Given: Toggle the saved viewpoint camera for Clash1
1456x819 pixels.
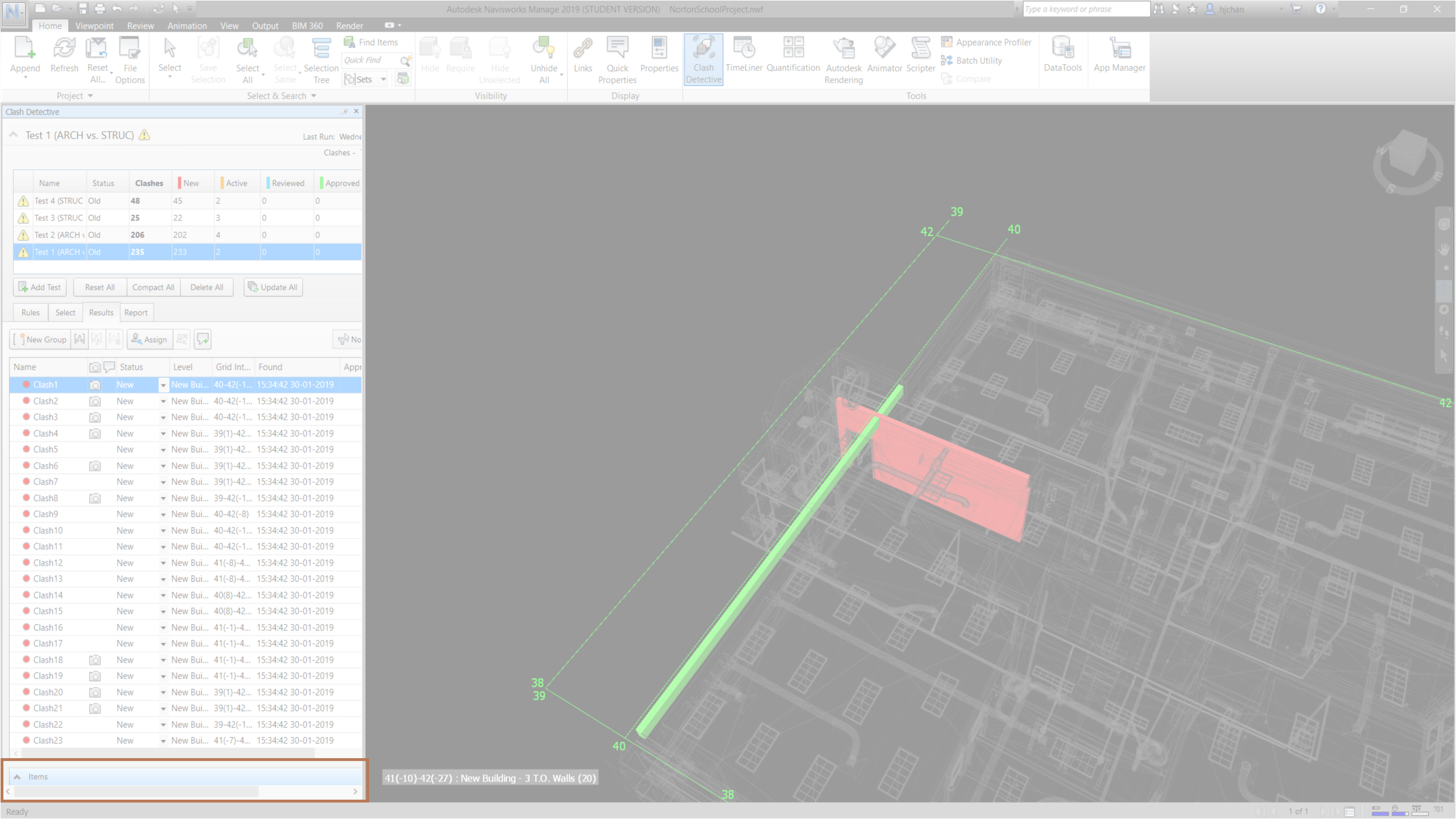Looking at the screenshot, I should 95,384.
